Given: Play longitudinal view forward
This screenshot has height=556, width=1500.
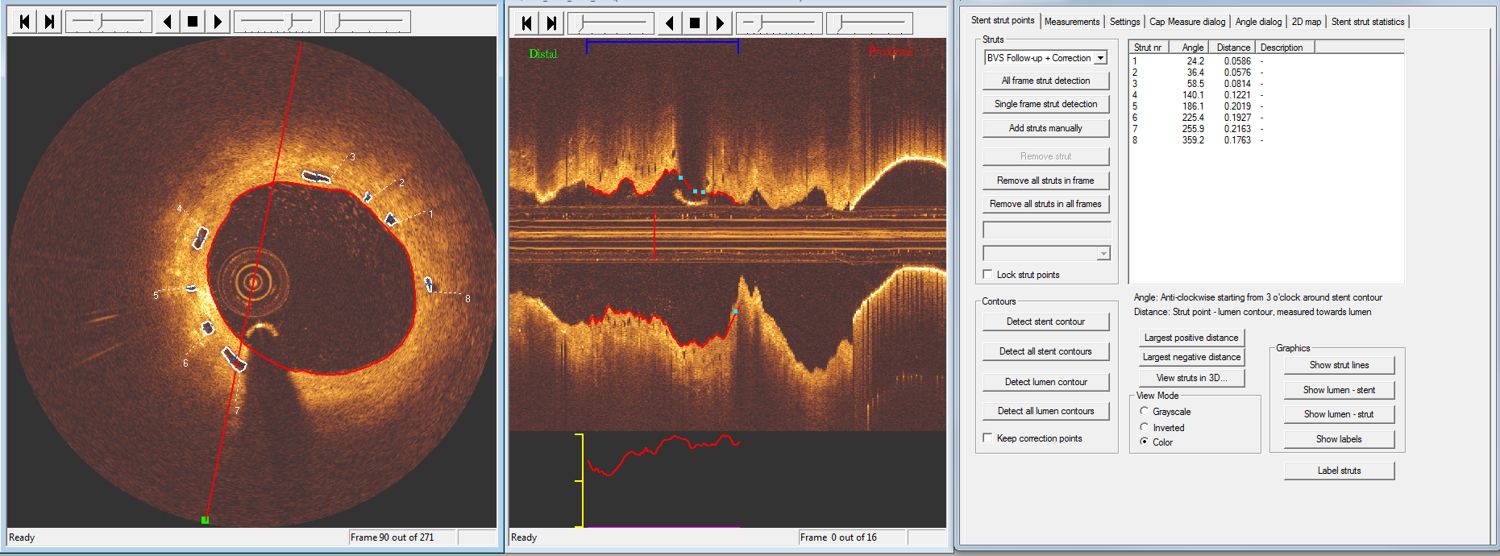Looking at the screenshot, I should coord(719,23).
